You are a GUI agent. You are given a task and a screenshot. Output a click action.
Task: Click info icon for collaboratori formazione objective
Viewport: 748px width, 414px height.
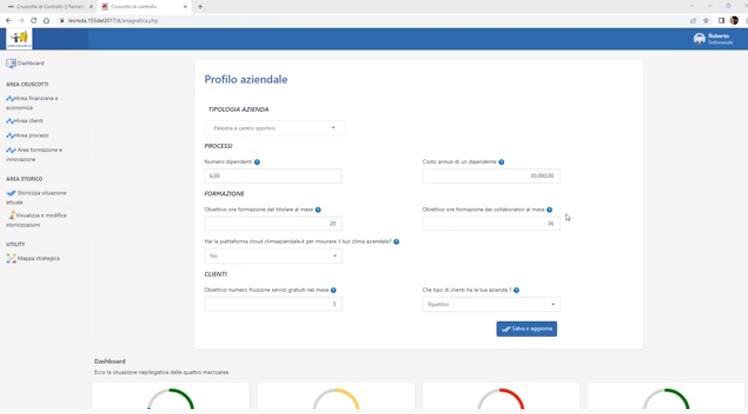[x=549, y=210]
